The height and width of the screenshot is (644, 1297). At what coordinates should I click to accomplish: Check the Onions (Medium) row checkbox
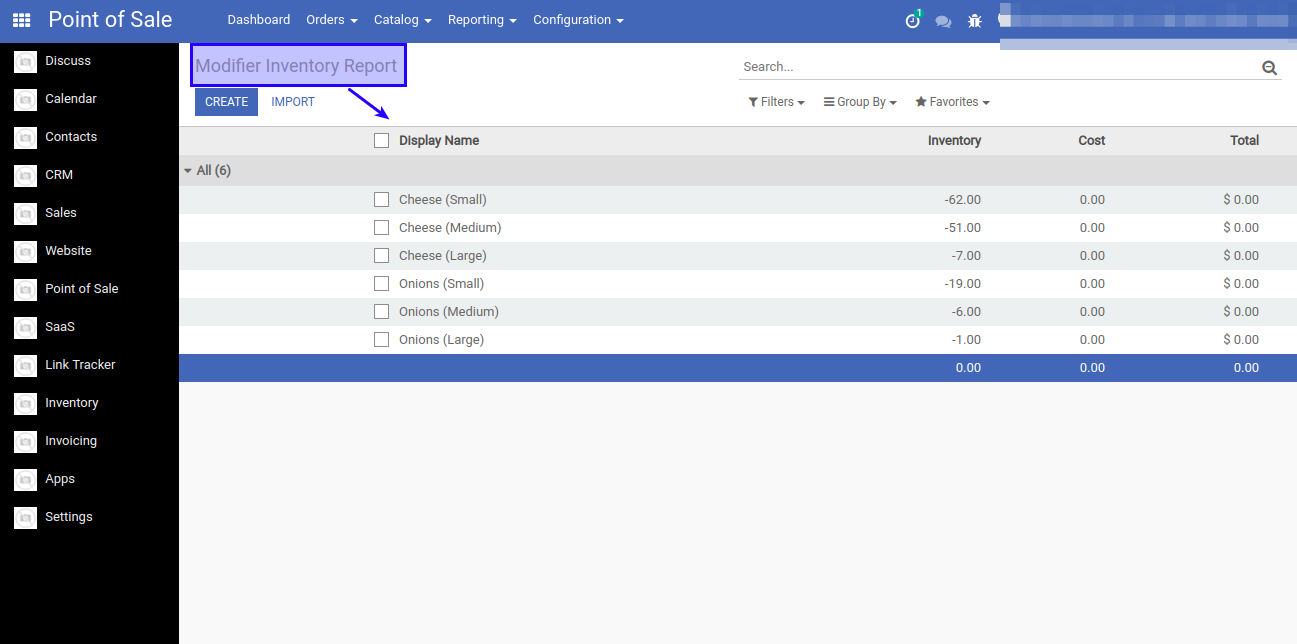[x=381, y=311]
